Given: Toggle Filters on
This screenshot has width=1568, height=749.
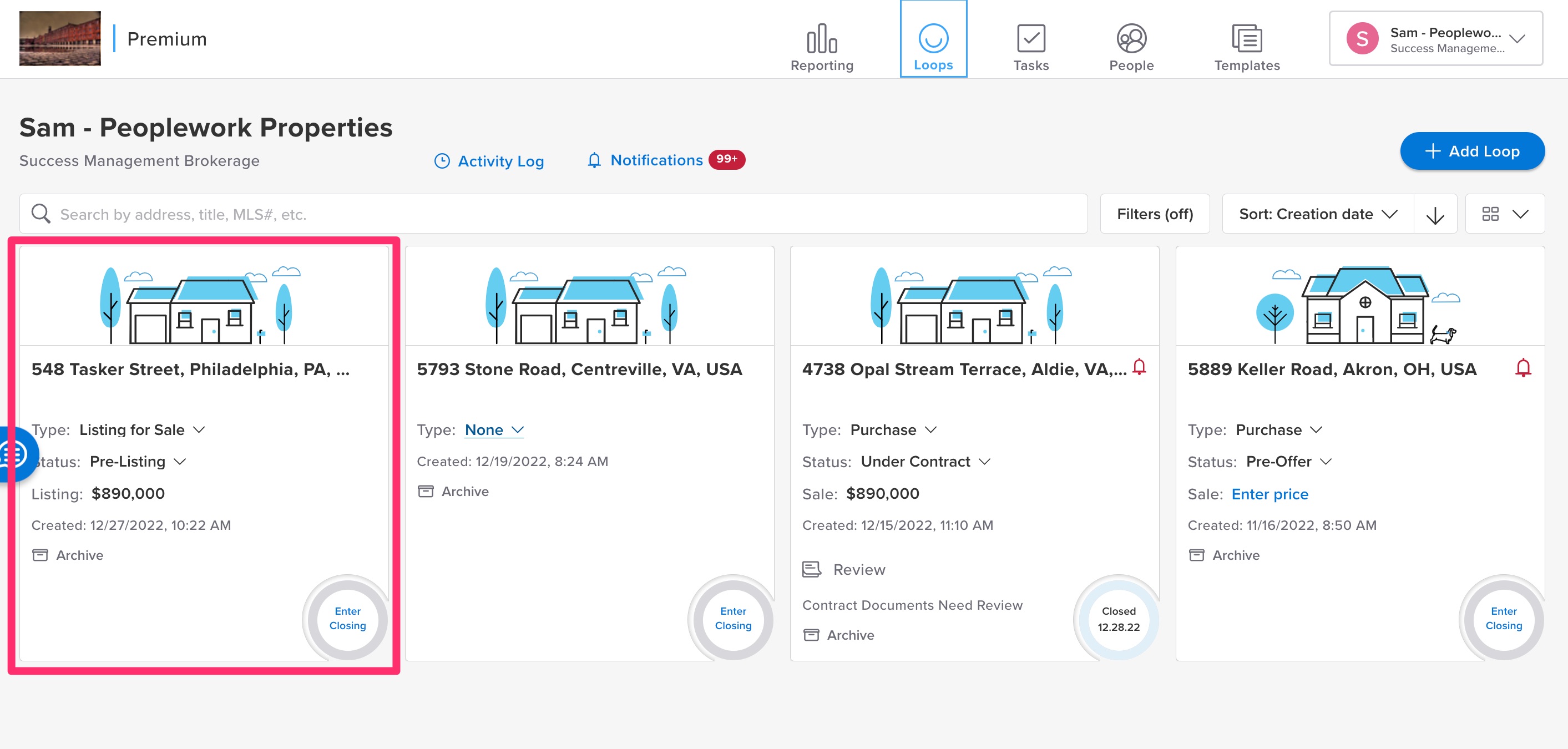Looking at the screenshot, I should 1154,214.
